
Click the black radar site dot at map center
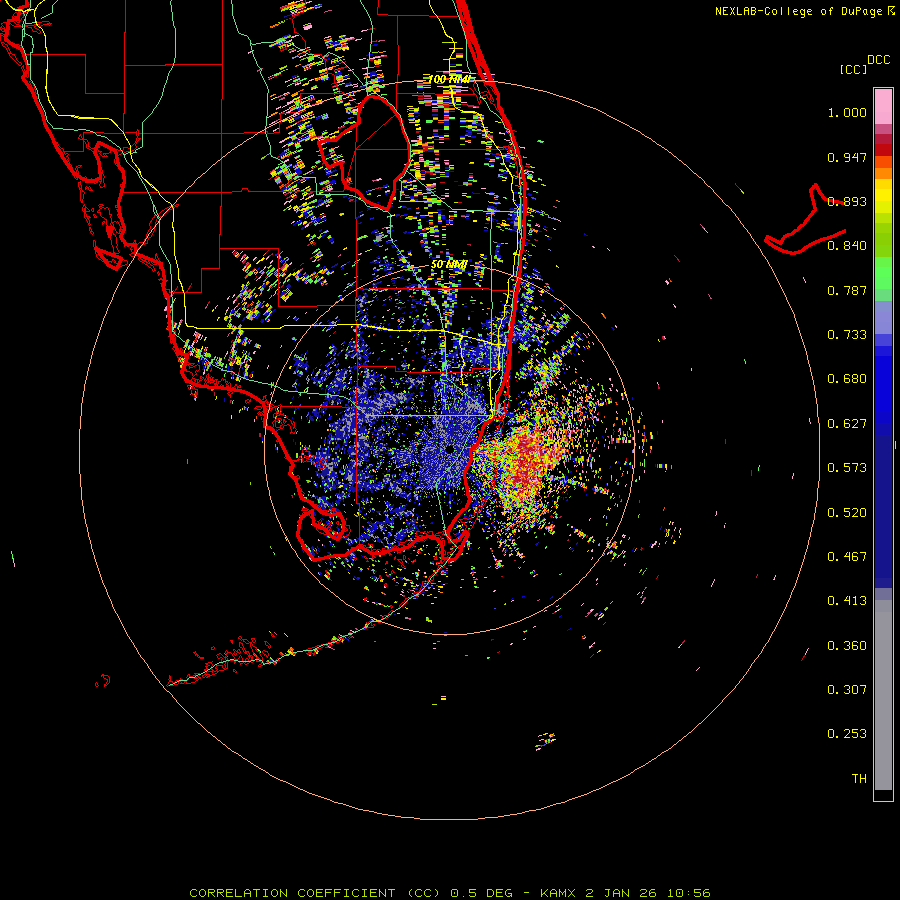coord(449,449)
